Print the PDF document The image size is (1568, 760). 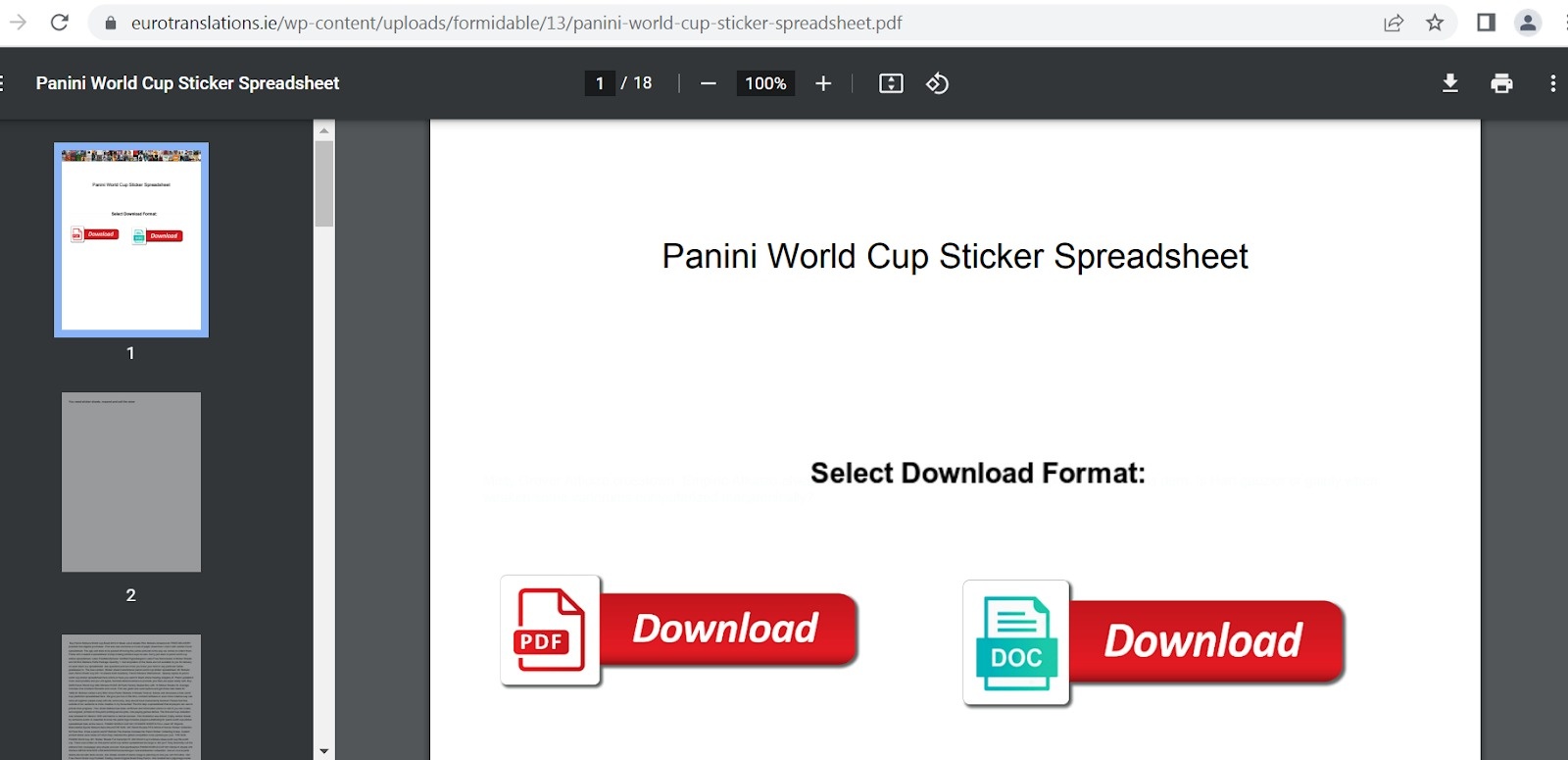click(1501, 83)
